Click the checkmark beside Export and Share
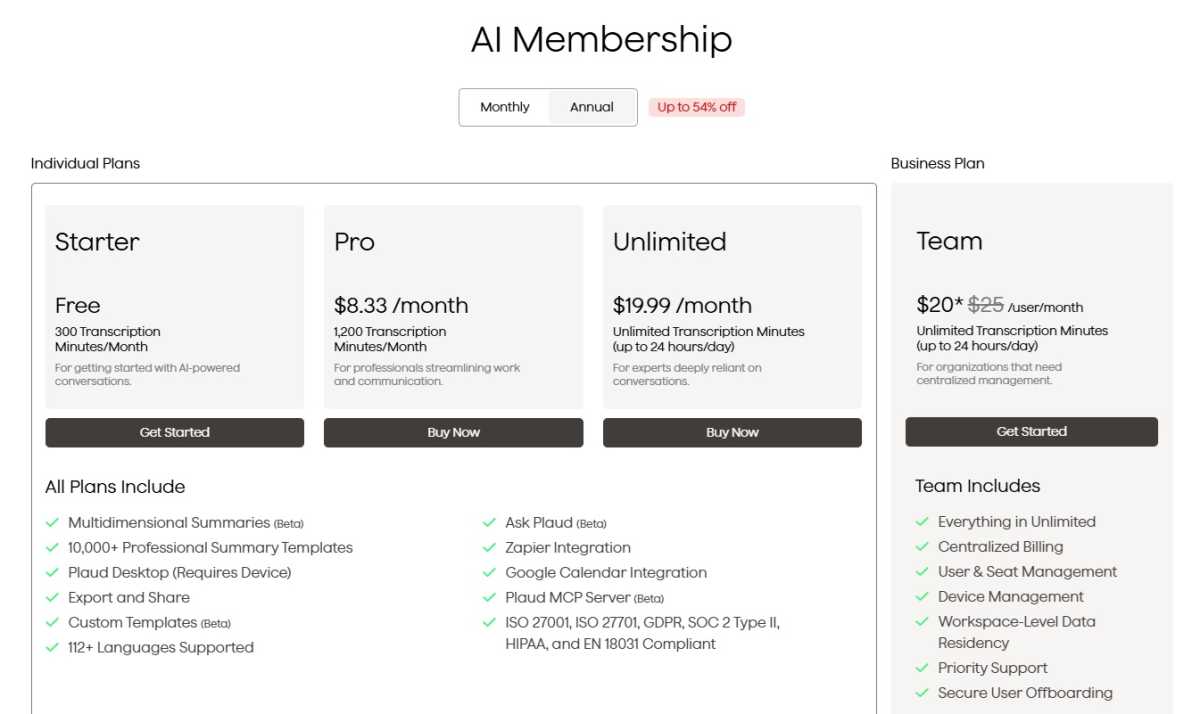 53,597
